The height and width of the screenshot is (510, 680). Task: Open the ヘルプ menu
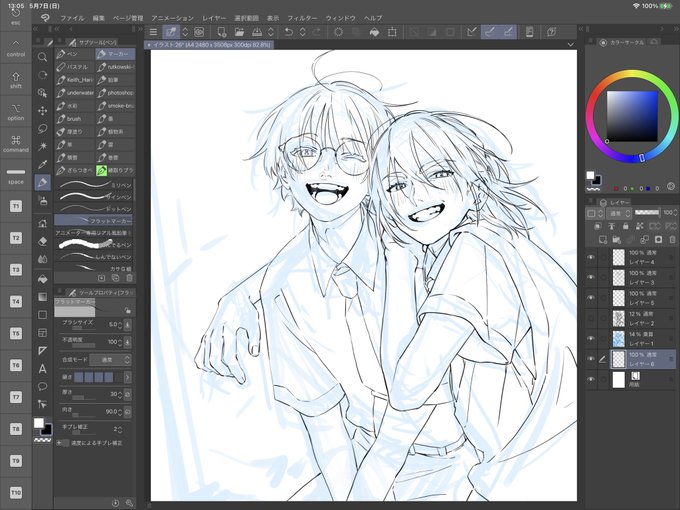[373, 18]
